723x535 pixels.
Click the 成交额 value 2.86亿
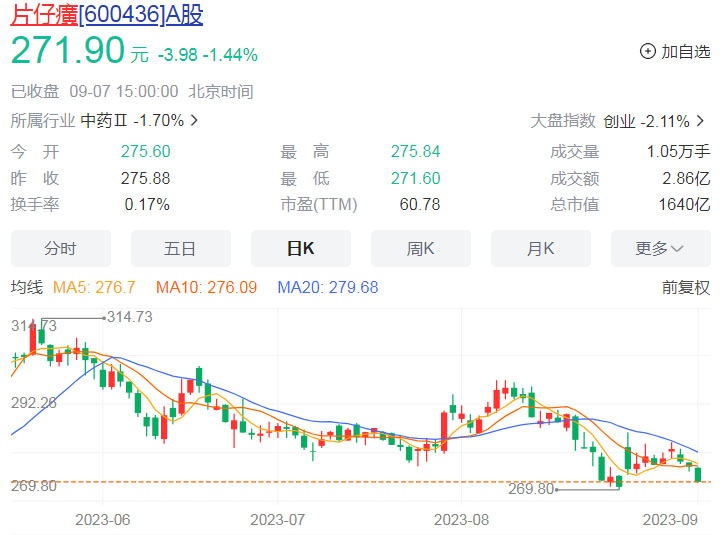coord(686,178)
